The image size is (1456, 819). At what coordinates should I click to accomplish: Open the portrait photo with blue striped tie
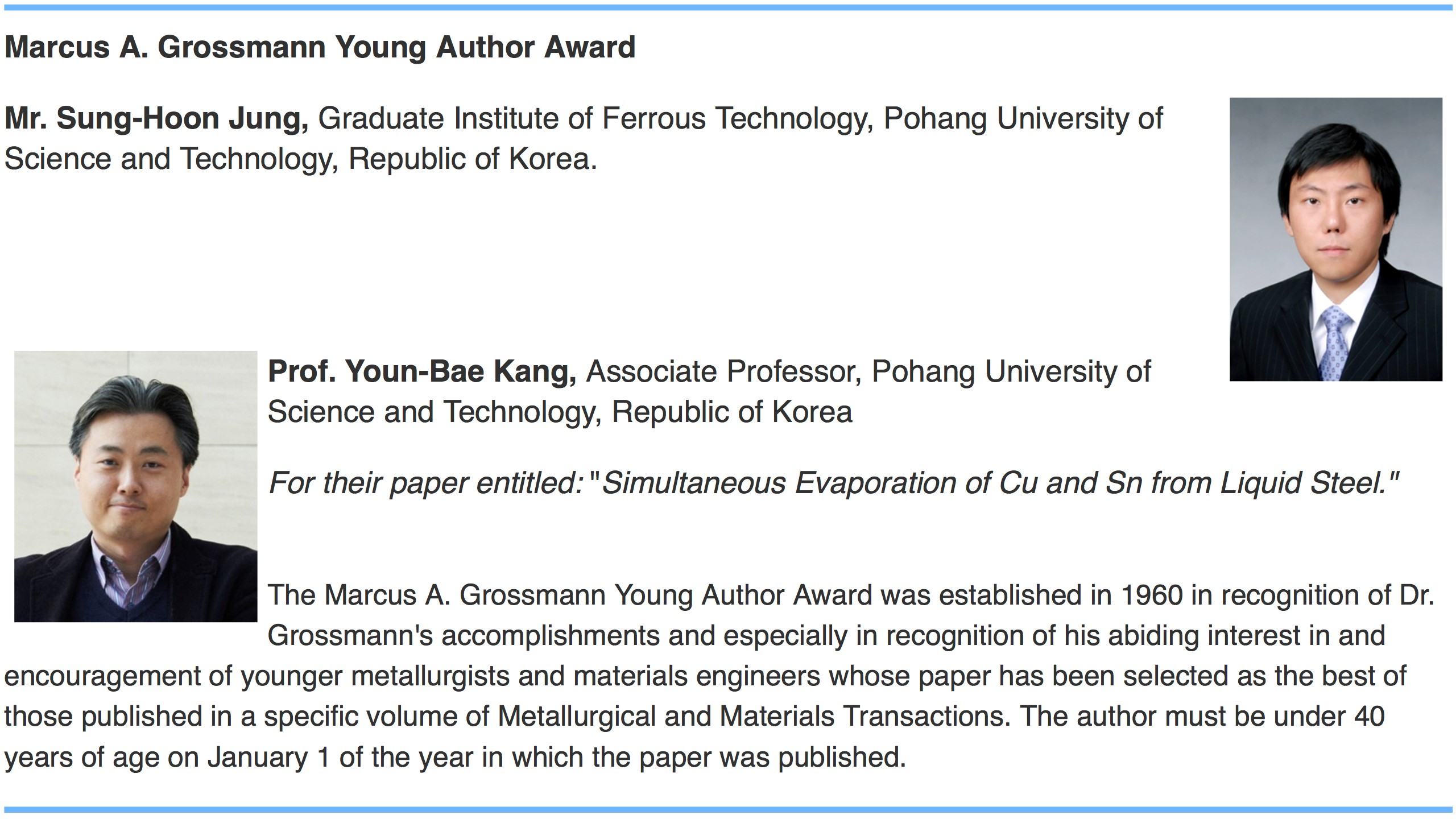click(1336, 239)
